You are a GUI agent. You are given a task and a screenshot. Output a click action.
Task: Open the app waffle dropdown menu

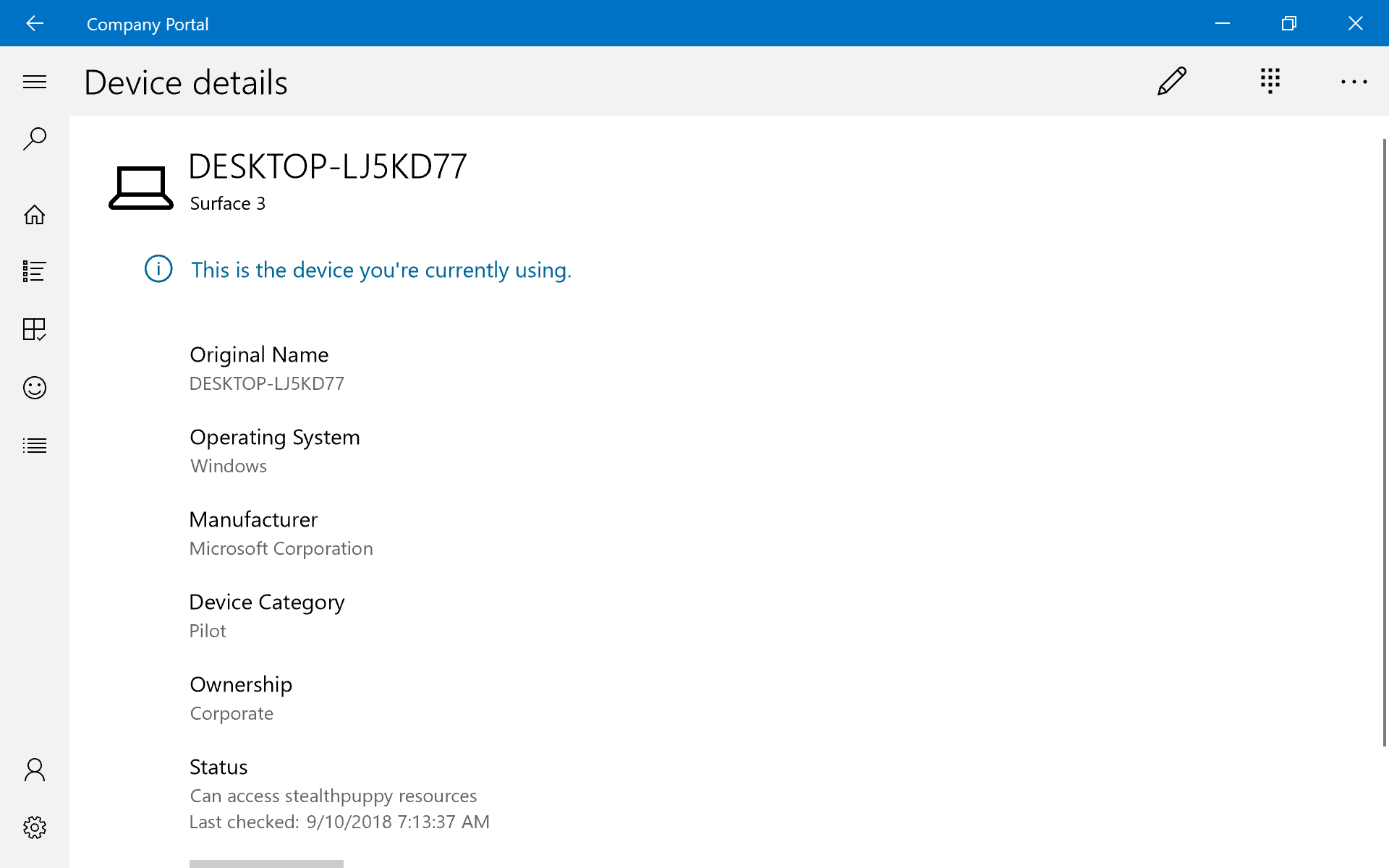(x=1270, y=80)
